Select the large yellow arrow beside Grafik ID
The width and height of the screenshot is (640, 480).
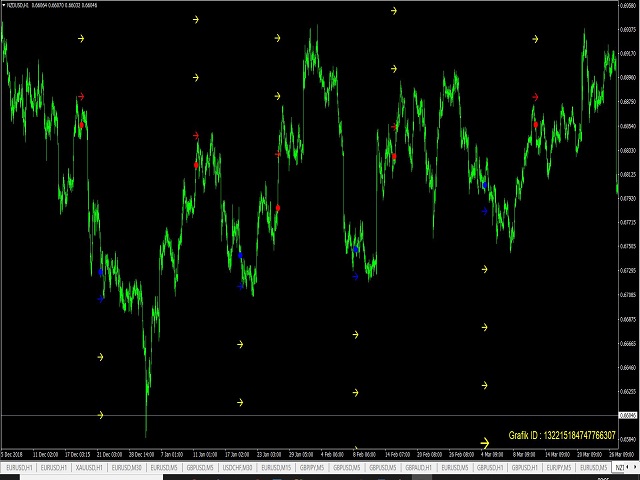point(484,442)
